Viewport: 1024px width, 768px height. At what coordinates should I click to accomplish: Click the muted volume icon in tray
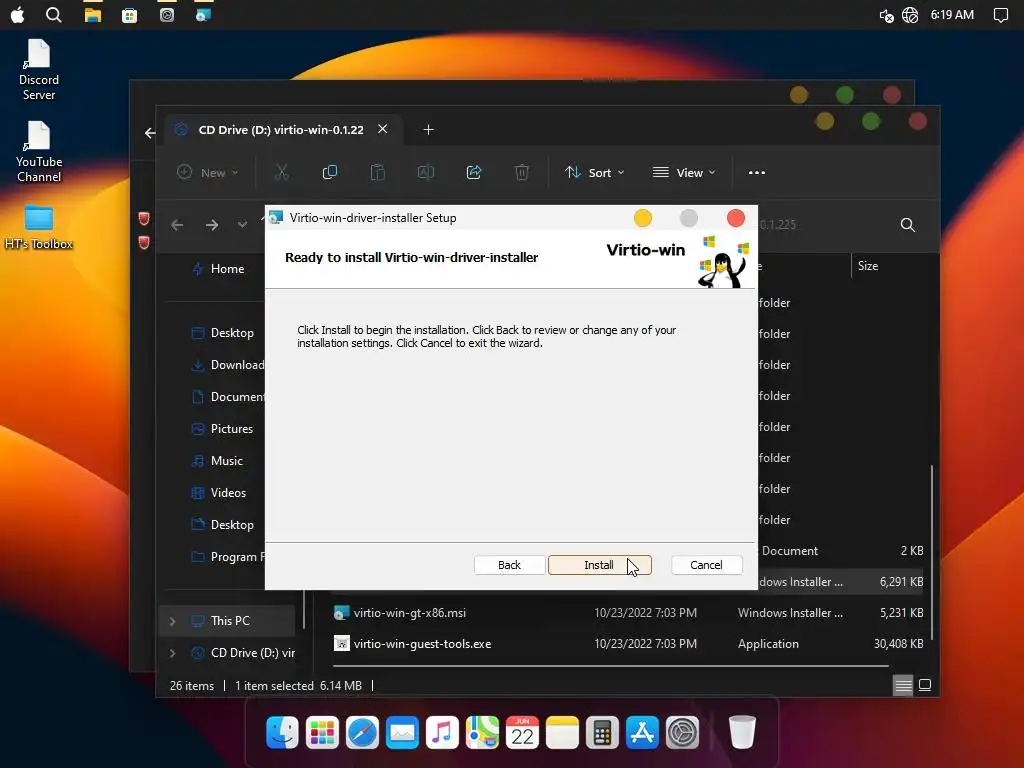(886, 15)
